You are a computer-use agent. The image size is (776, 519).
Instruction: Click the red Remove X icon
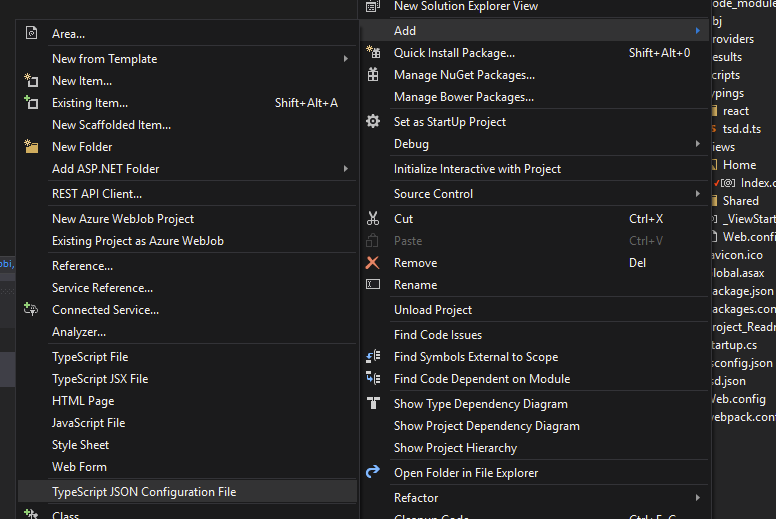click(x=373, y=262)
